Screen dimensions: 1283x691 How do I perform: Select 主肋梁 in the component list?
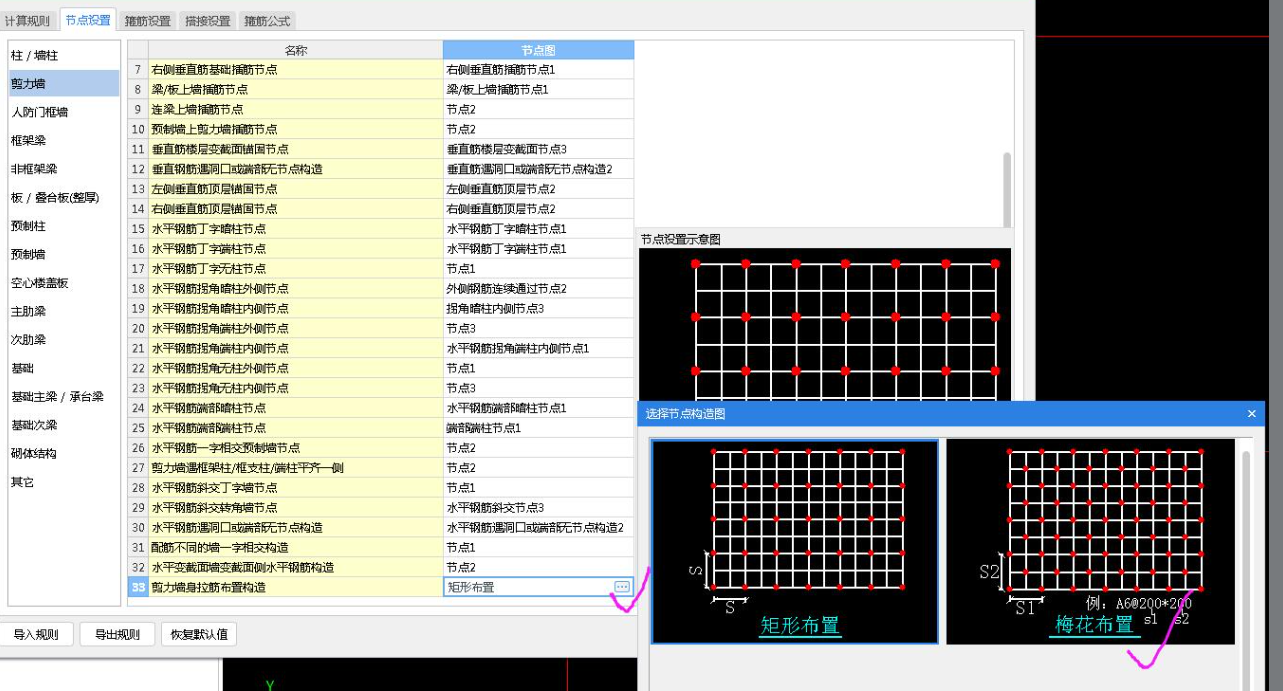64,311
